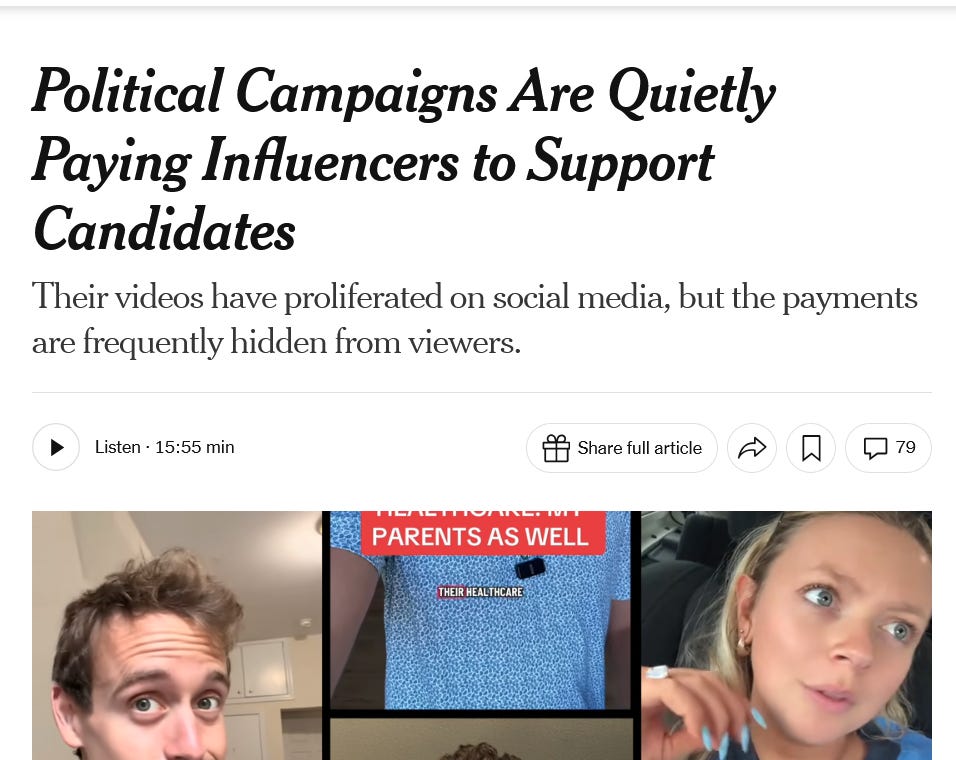Click the small 'THEIR HEALTHCARE' subtitle
The height and width of the screenshot is (760, 956).
pyautogui.click(x=480, y=592)
